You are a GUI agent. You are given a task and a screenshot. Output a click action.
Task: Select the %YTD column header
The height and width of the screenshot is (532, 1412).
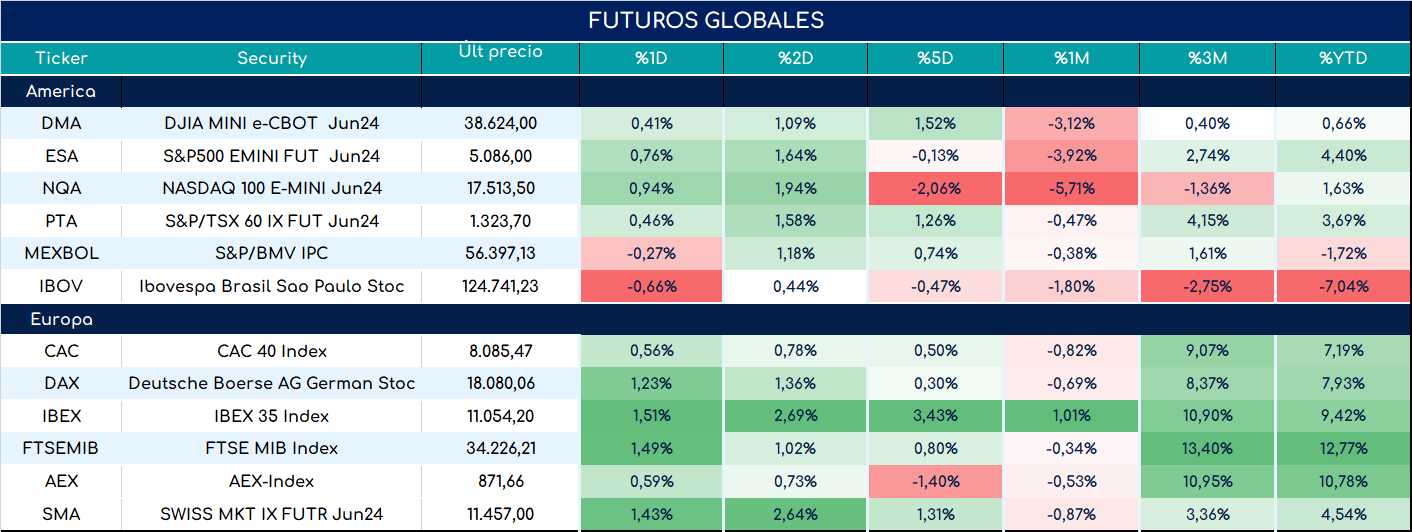(x=1341, y=58)
